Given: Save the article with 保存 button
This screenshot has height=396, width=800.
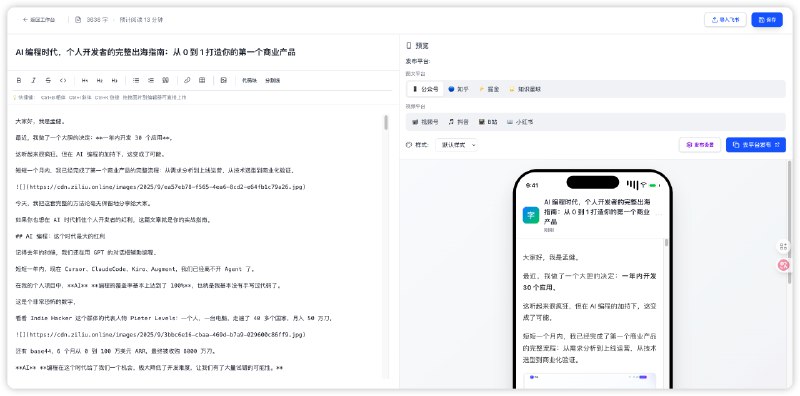Looking at the screenshot, I should click(x=767, y=20).
